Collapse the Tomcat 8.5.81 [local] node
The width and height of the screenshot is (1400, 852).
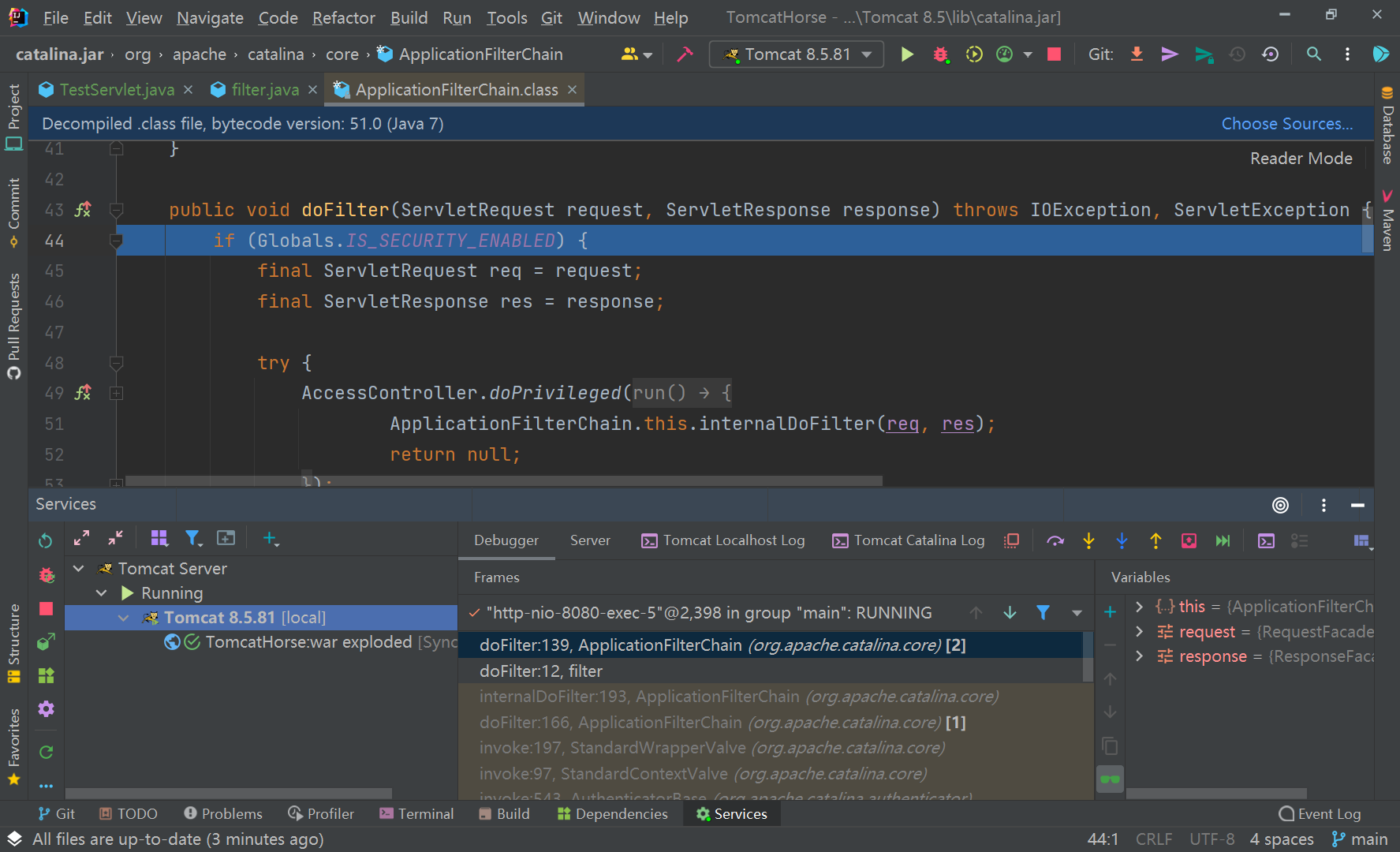124,618
